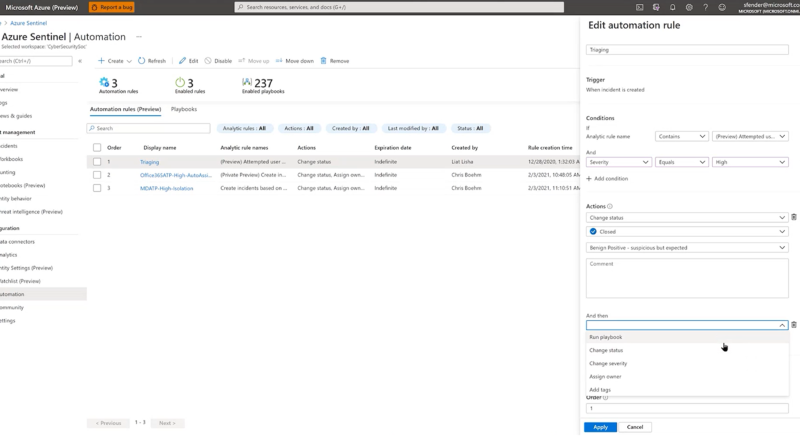Image resolution: width=800 pixels, height=445 pixels.
Task: Click the Order number input field
Action: [x=687, y=408]
